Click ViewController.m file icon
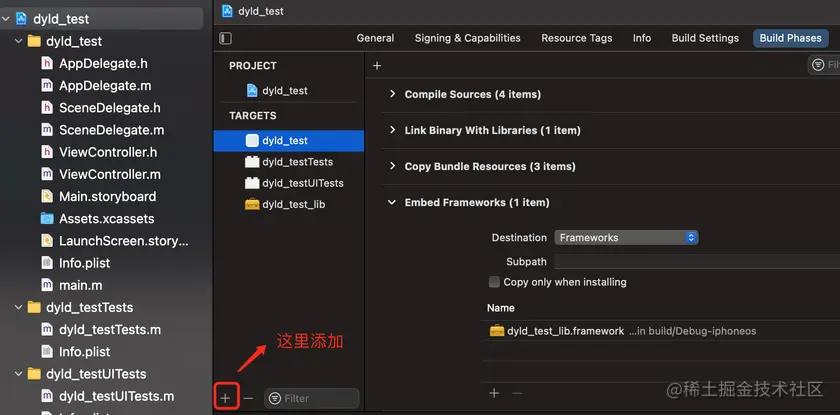 tap(47, 175)
